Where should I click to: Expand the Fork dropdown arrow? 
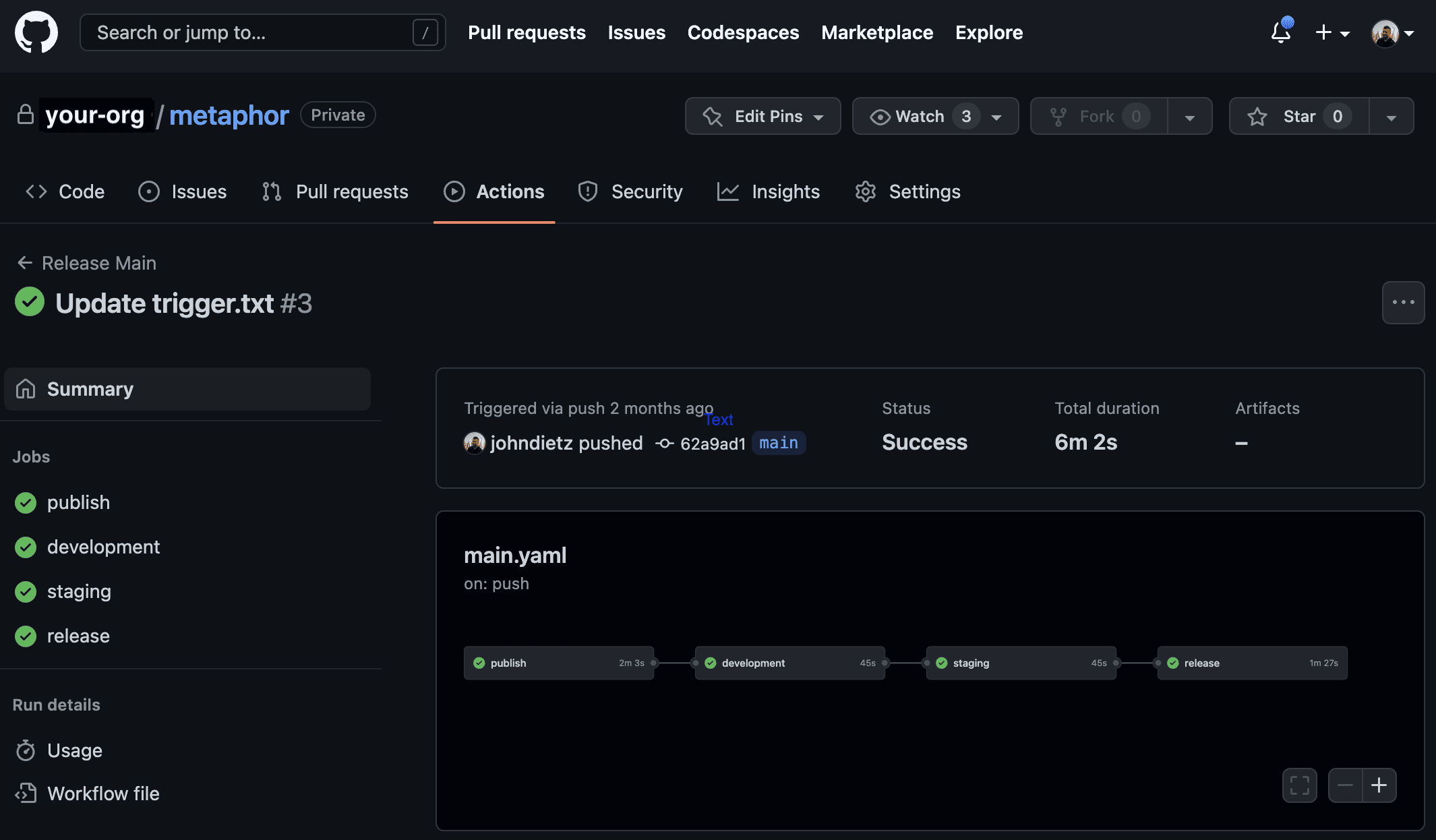coord(1190,117)
